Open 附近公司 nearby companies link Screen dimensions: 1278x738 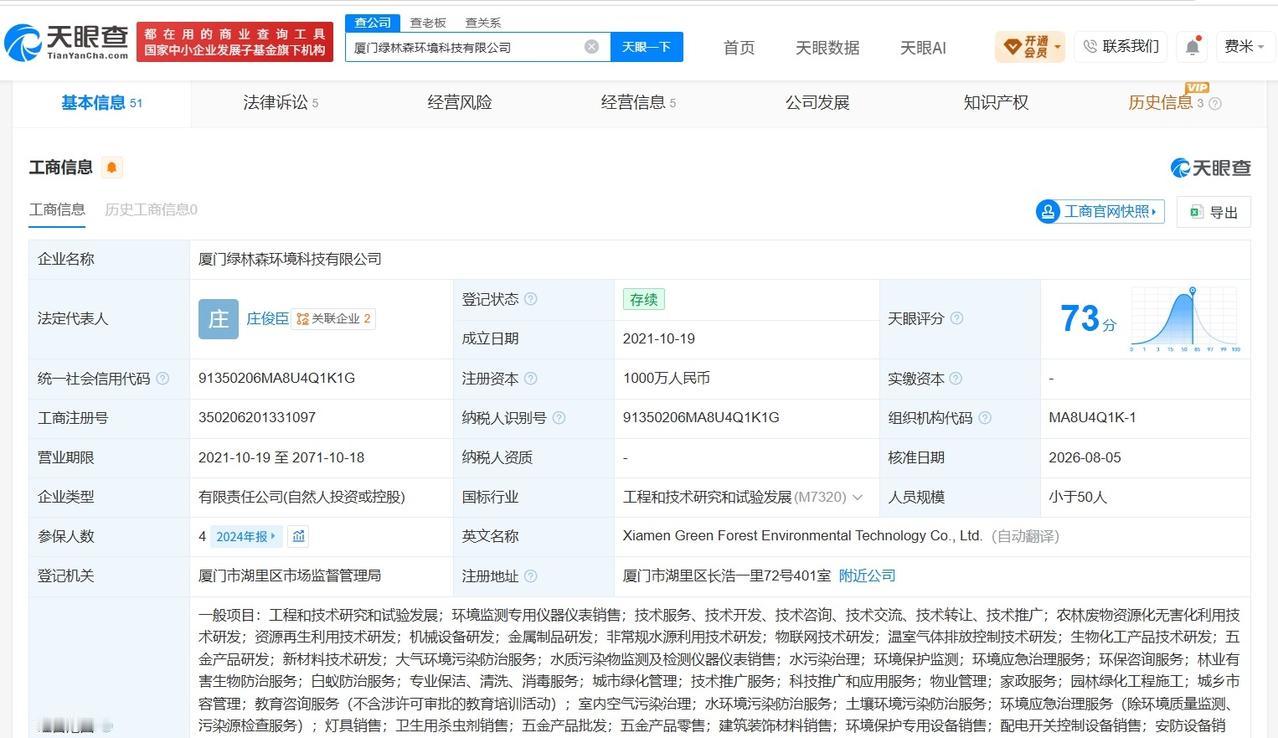(867, 576)
